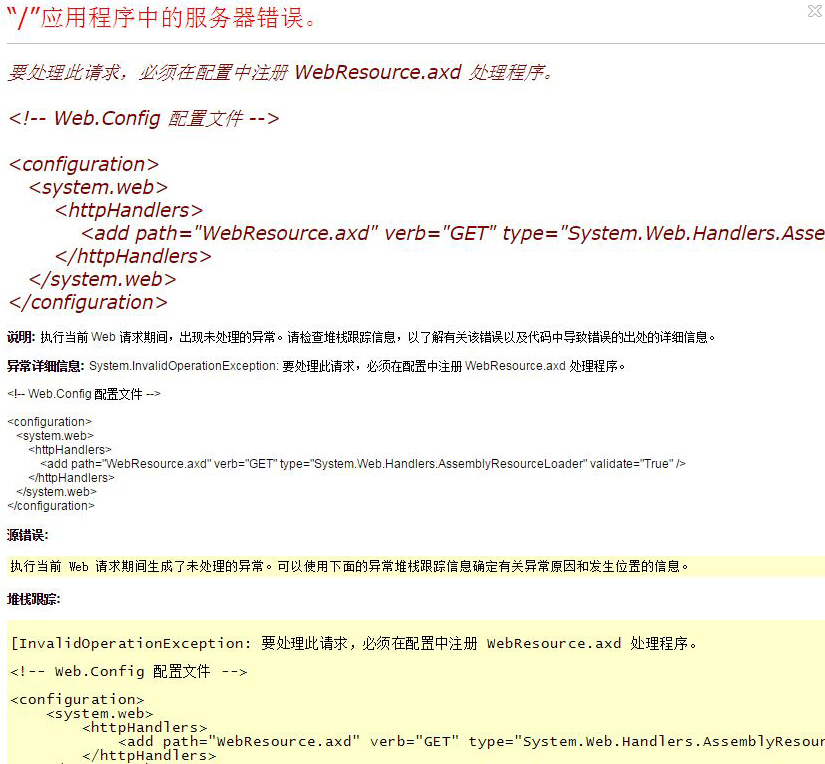Screen dimensions: 825x764
Task: Click the large italic opening <configuration> tag
Action: pos(83,164)
